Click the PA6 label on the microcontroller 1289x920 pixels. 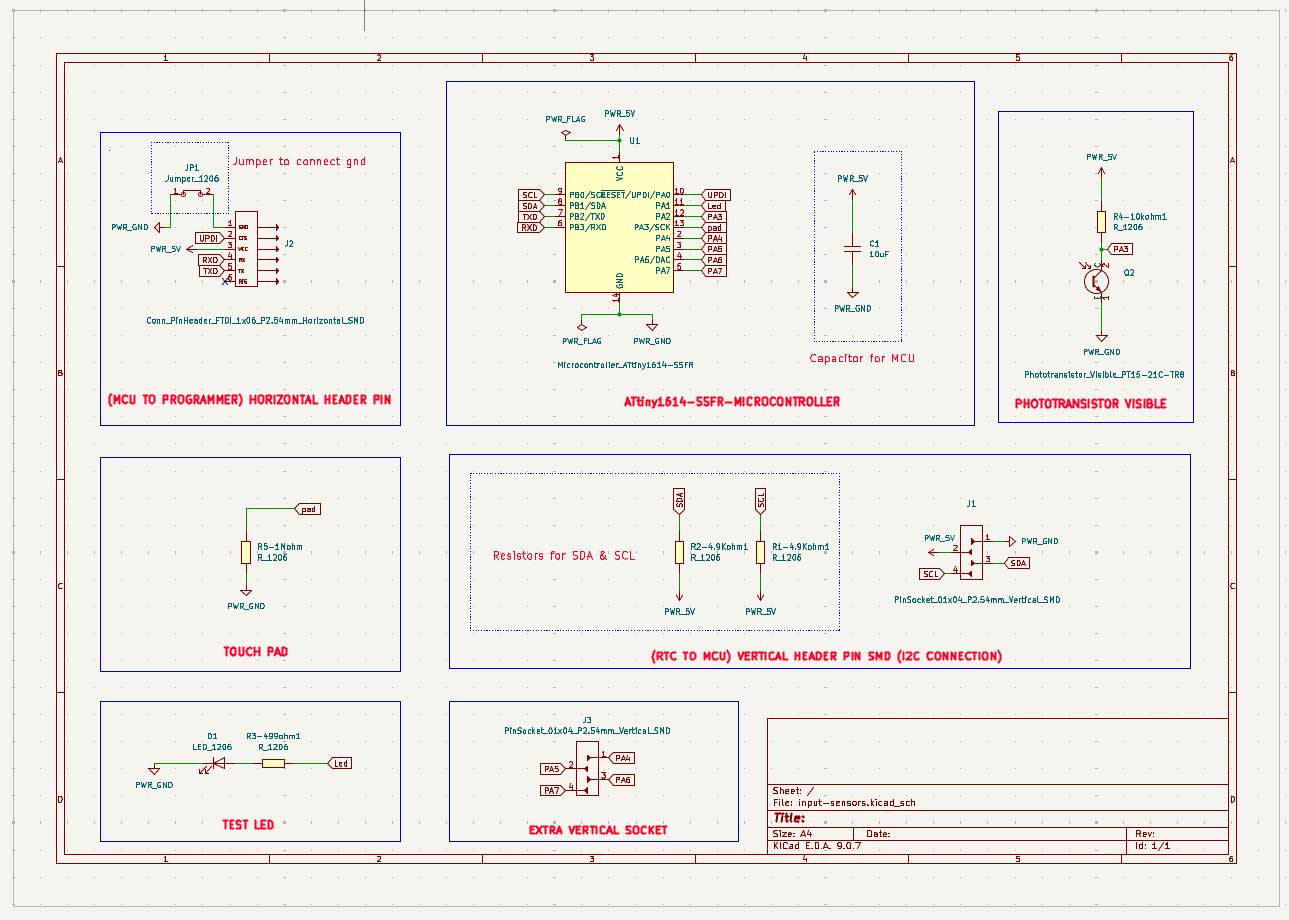[713, 260]
